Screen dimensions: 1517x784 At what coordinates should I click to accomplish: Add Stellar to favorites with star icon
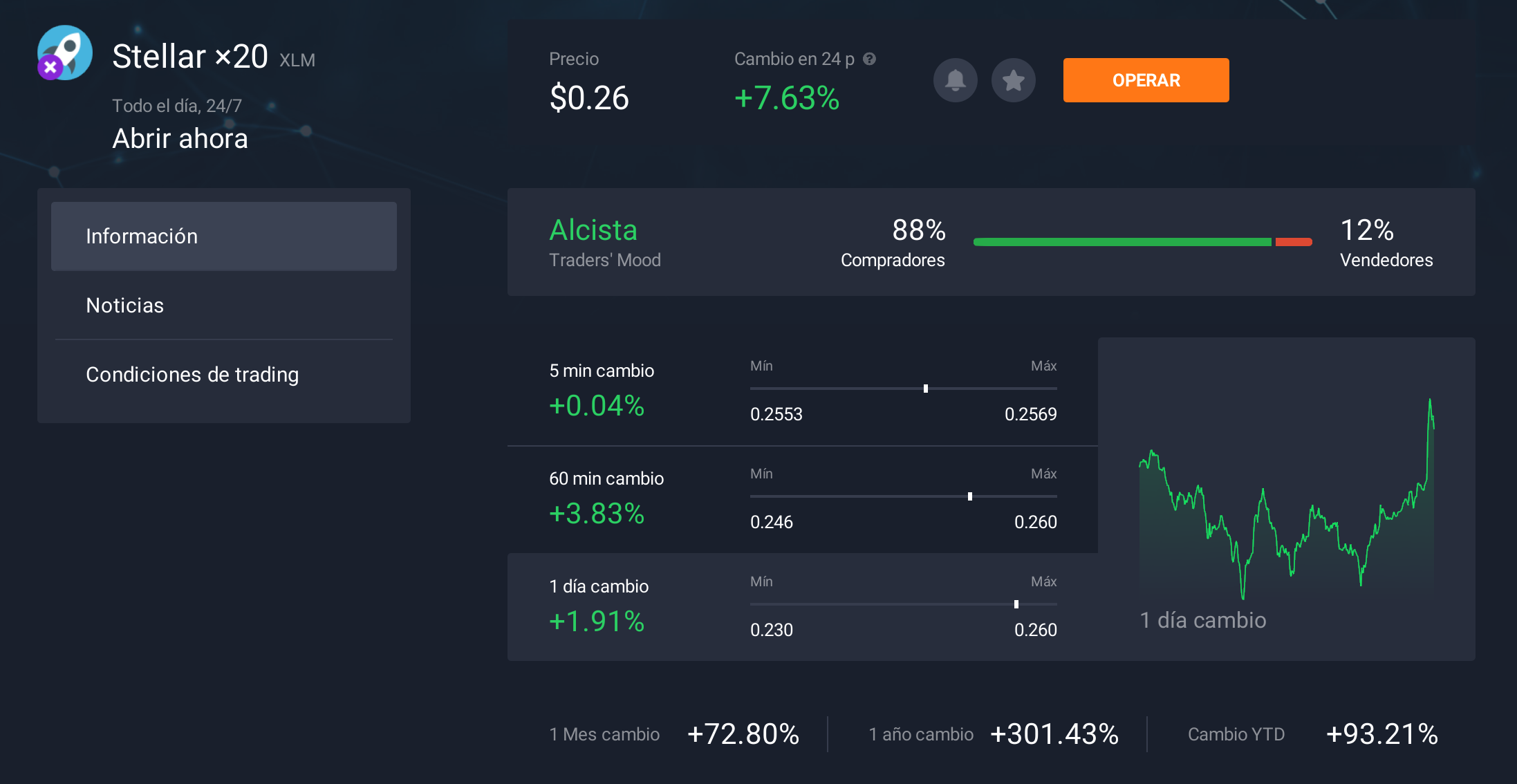coord(1013,80)
